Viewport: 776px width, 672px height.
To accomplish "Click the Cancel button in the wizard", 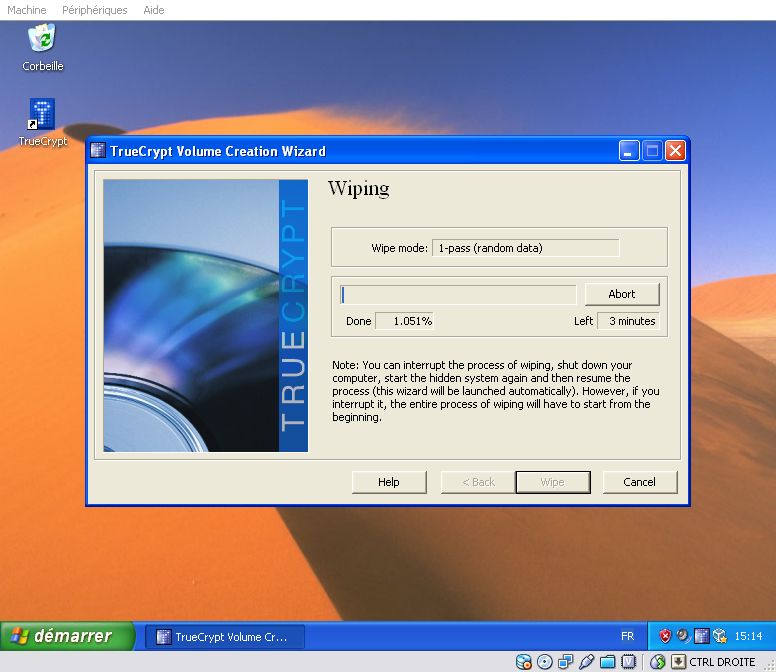I will pyautogui.click(x=639, y=482).
